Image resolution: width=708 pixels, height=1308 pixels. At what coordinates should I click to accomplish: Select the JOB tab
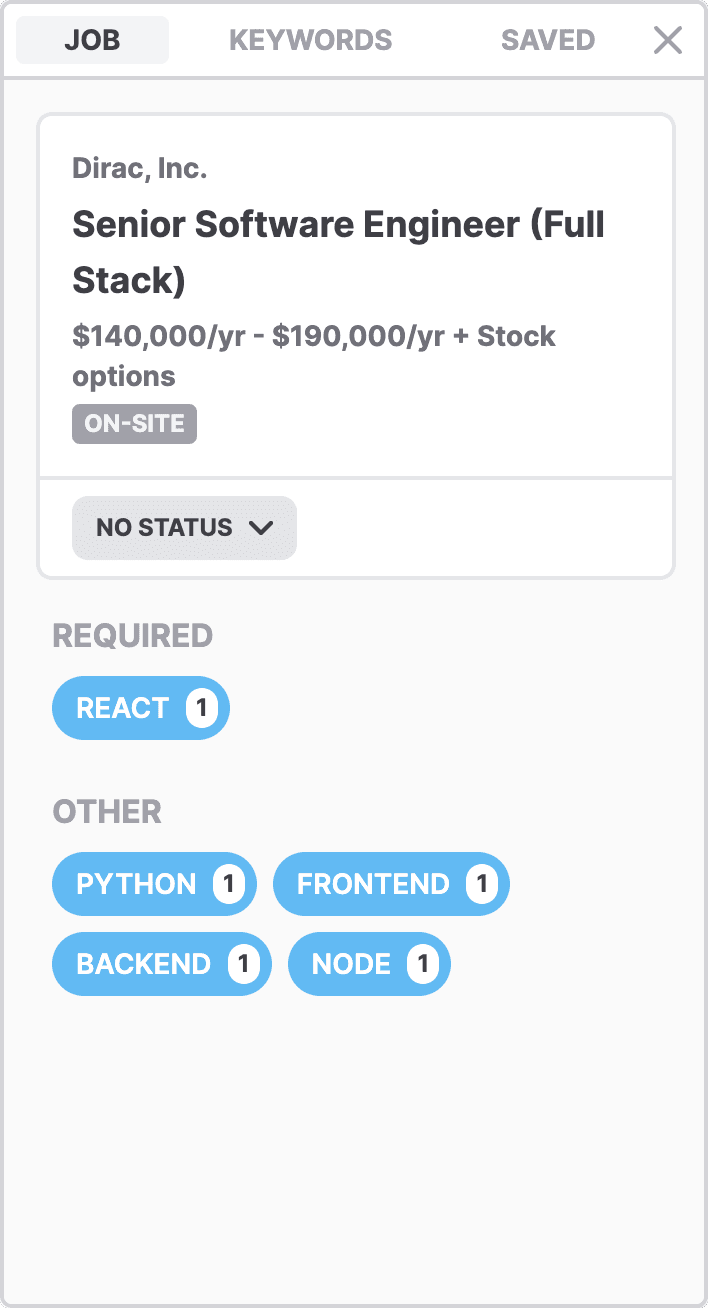click(92, 40)
